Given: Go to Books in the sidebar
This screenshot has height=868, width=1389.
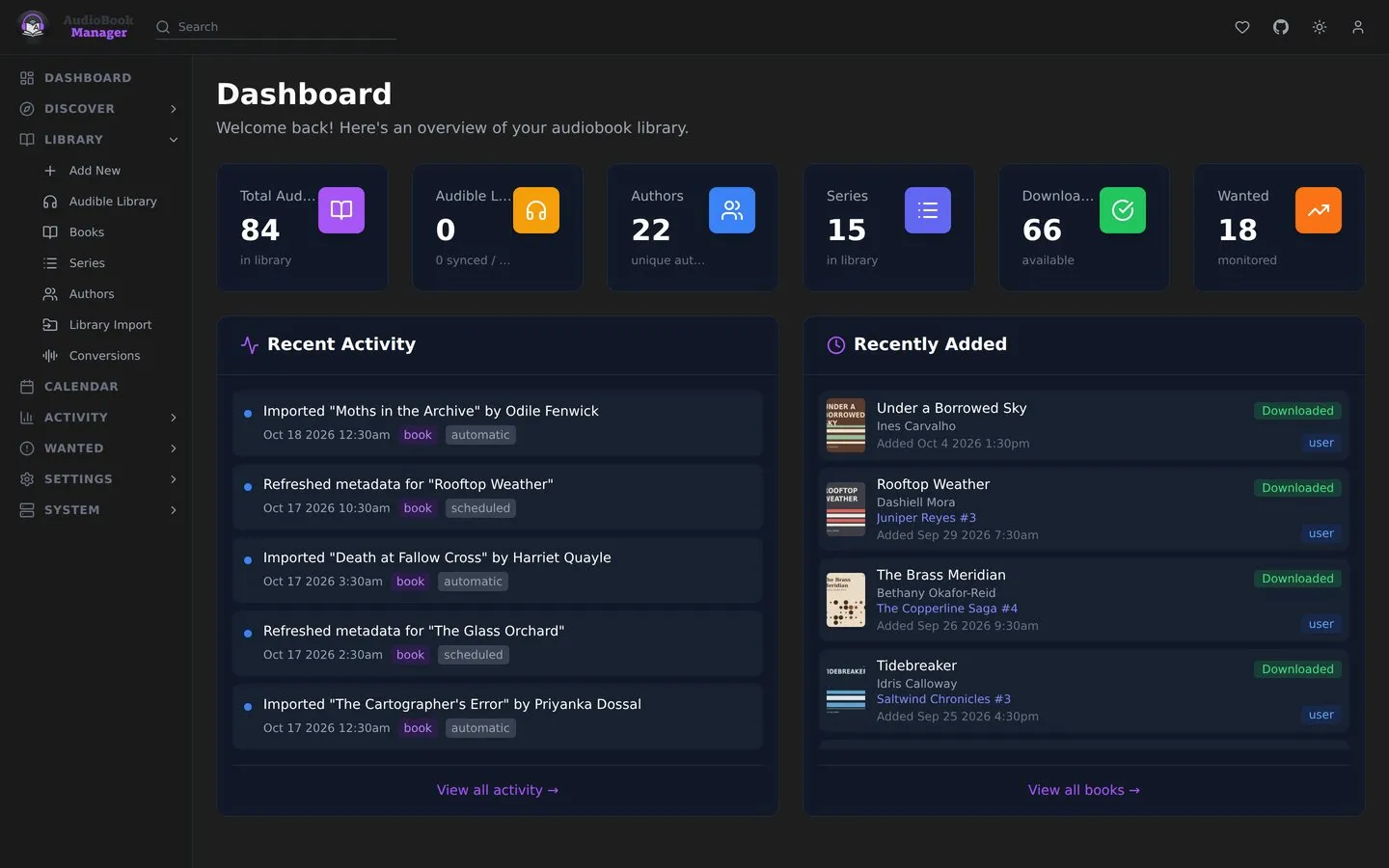Looking at the screenshot, I should point(86,232).
